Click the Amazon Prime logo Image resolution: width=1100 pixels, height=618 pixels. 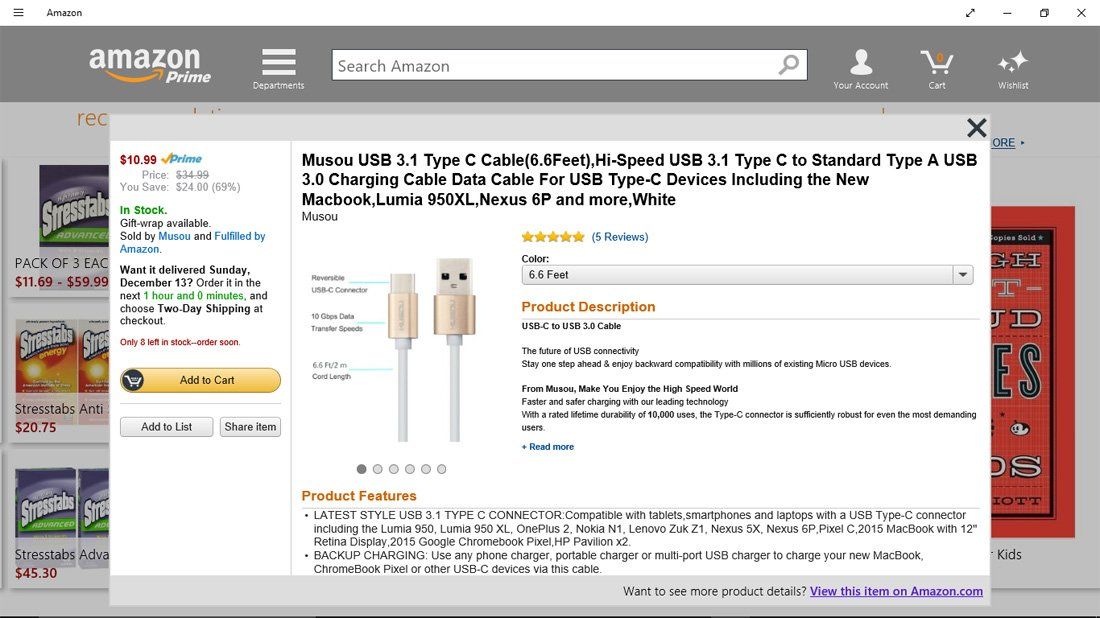150,65
